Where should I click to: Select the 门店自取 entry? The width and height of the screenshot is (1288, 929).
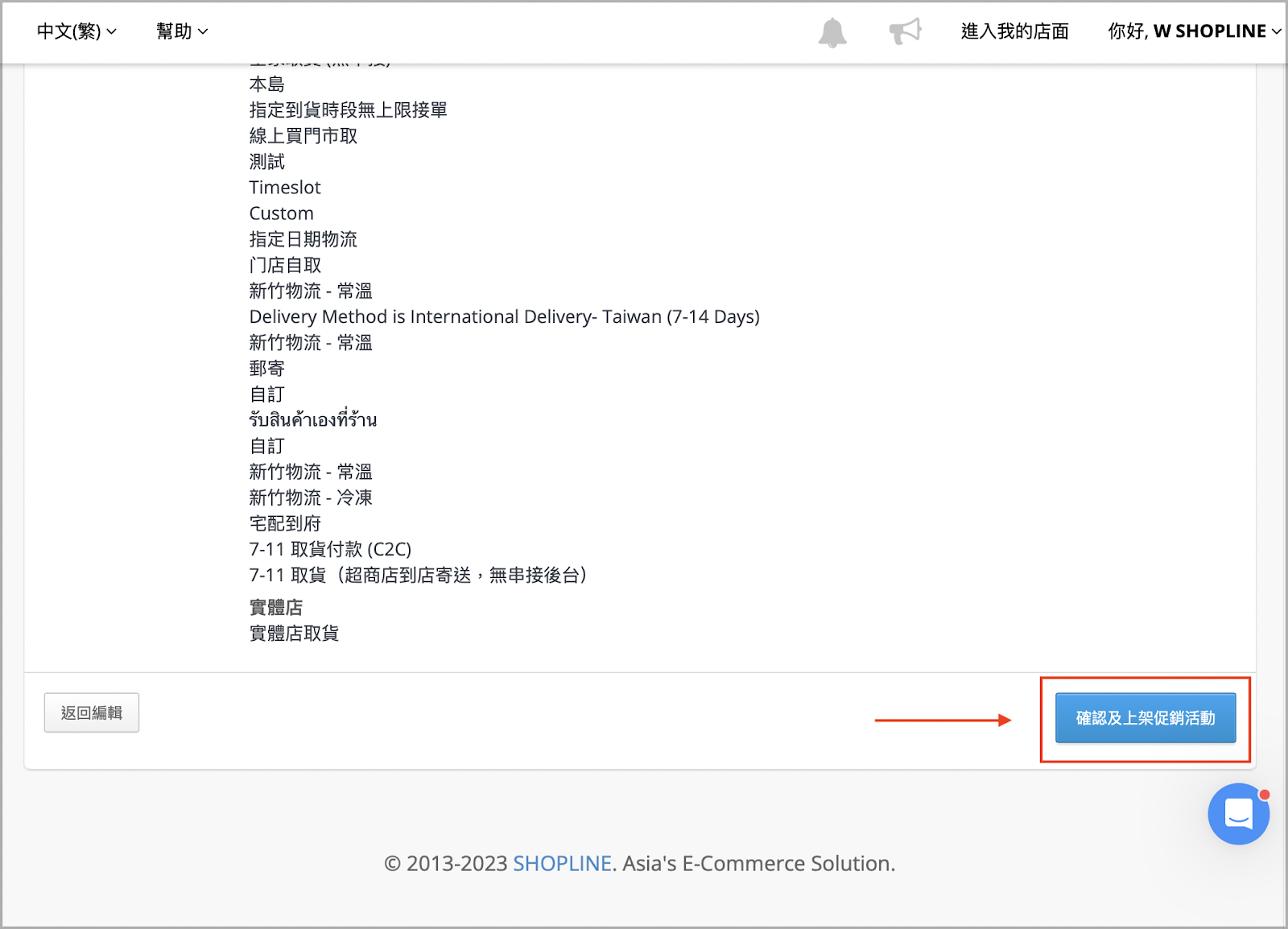(x=285, y=265)
